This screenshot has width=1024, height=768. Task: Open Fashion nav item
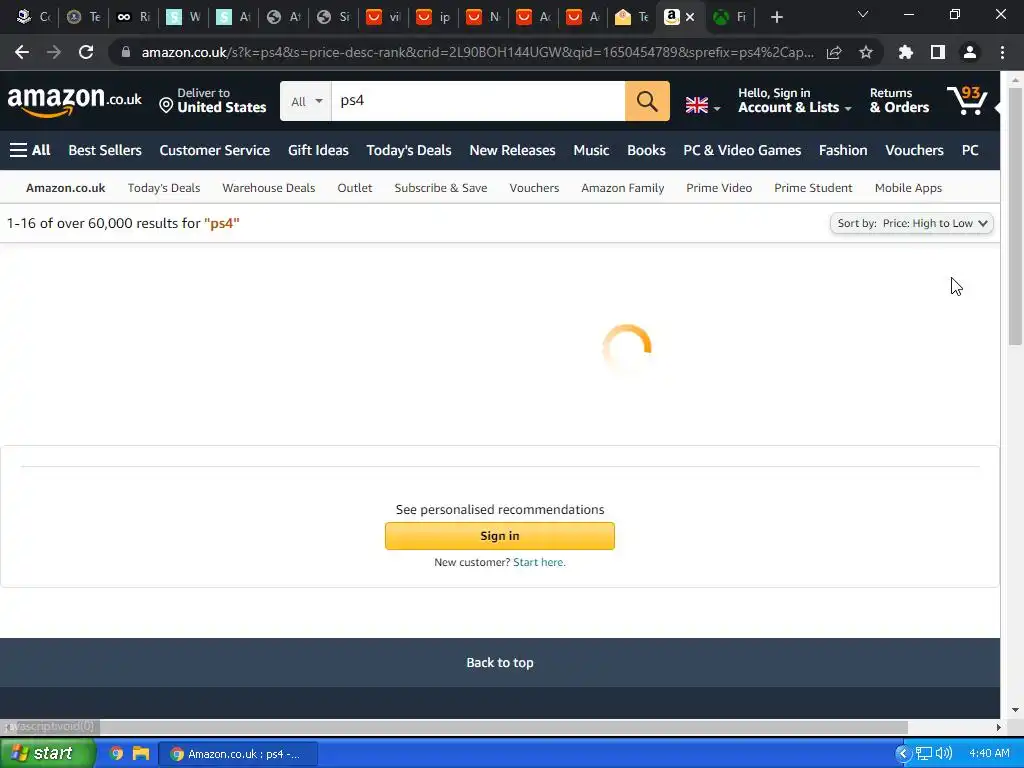tap(843, 150)
